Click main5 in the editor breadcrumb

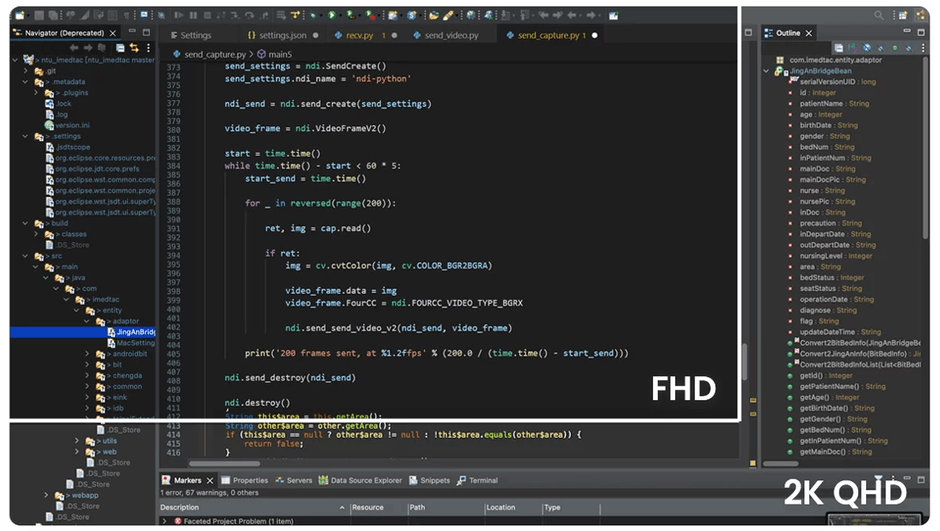(279, 53)
